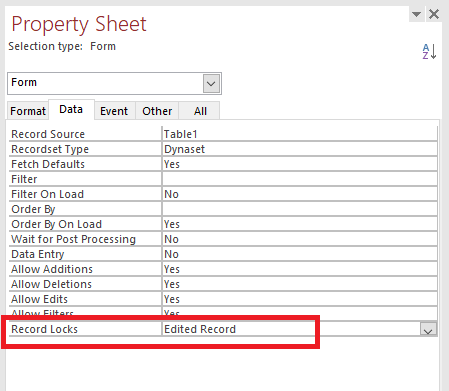Image resolution: width=449 pixels, height=391 pixels.
Task: Click the Record Source value Table1
Action: click(x=299, y=134)
